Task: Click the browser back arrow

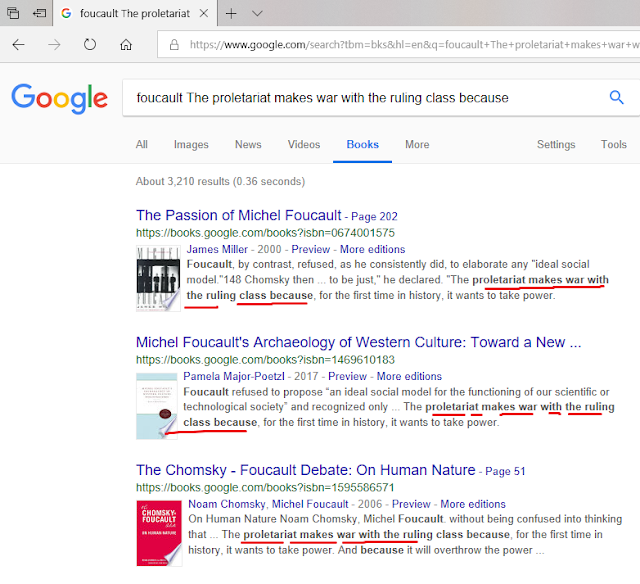Action: [x=18, y=44]
